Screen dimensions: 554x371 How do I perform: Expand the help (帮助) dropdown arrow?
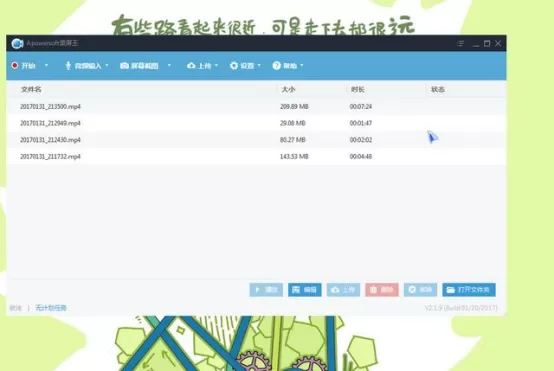click(302, 65)
